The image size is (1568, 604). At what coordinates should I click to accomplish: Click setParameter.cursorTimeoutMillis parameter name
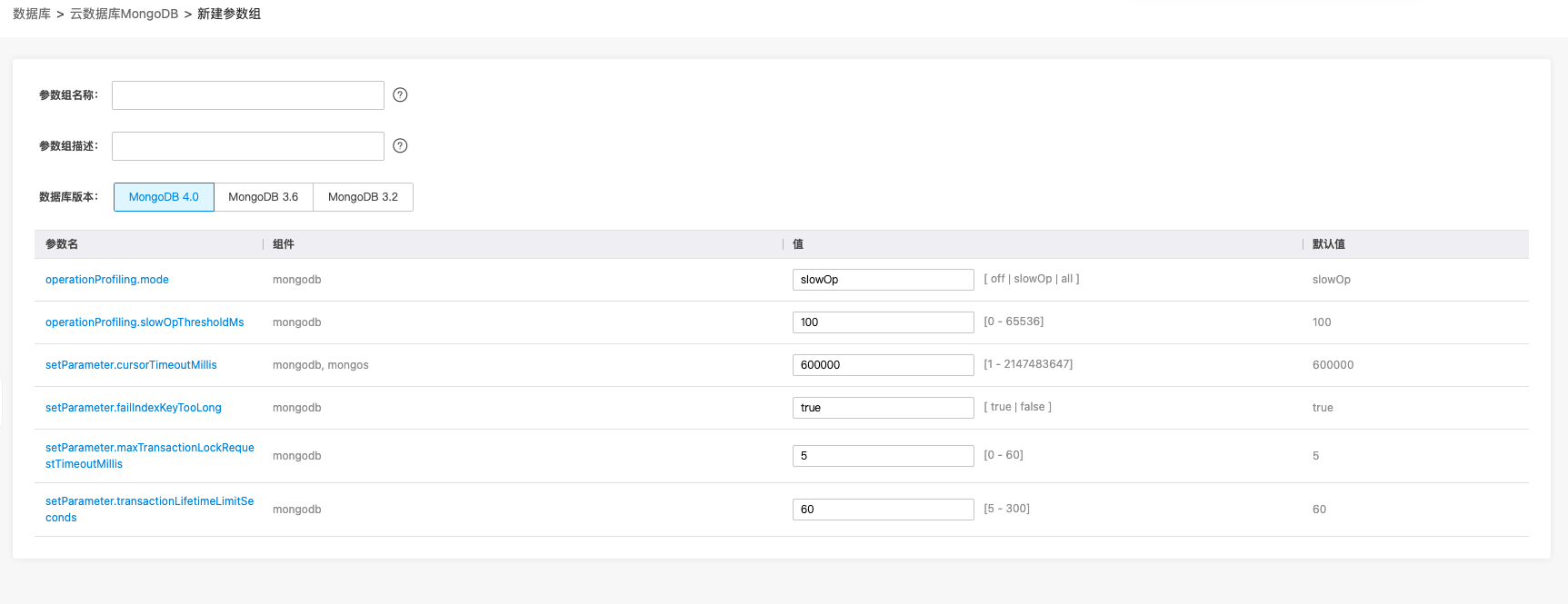click(x=131, y=365)
